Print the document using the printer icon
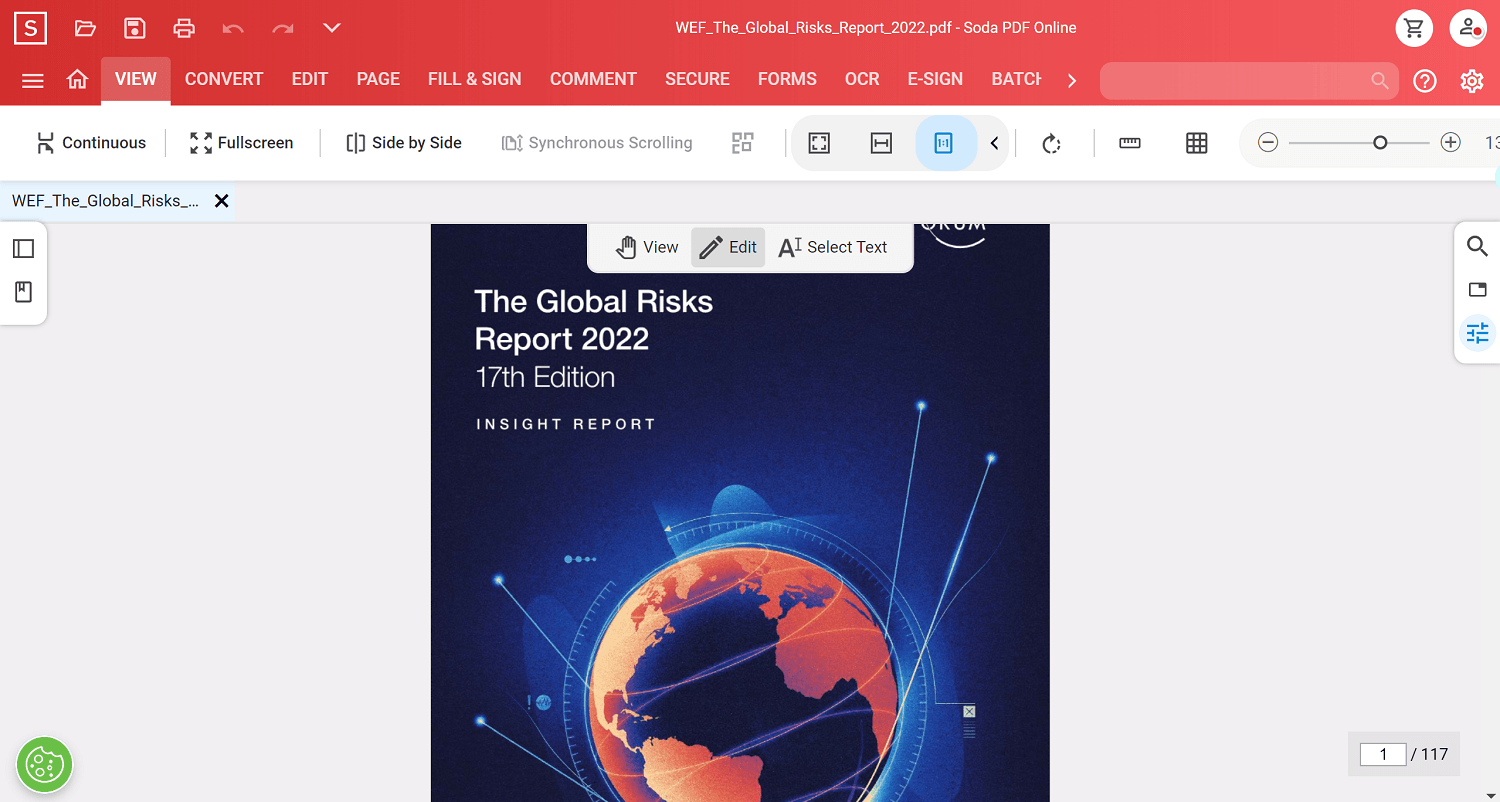The height and width of the screenshot is (802, 1500). pyautogui.click(x=184, y=28)
